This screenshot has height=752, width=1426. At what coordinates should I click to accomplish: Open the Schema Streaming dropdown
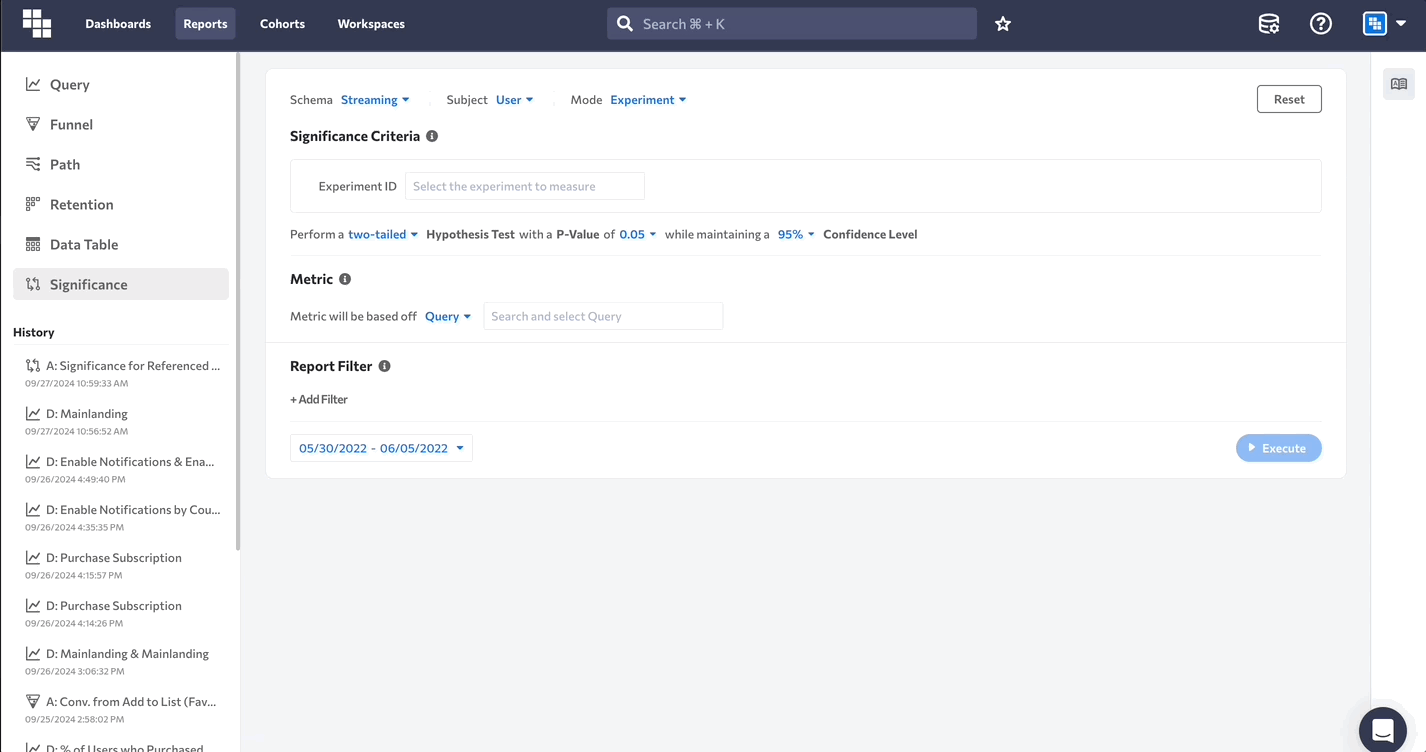point(375,100)
